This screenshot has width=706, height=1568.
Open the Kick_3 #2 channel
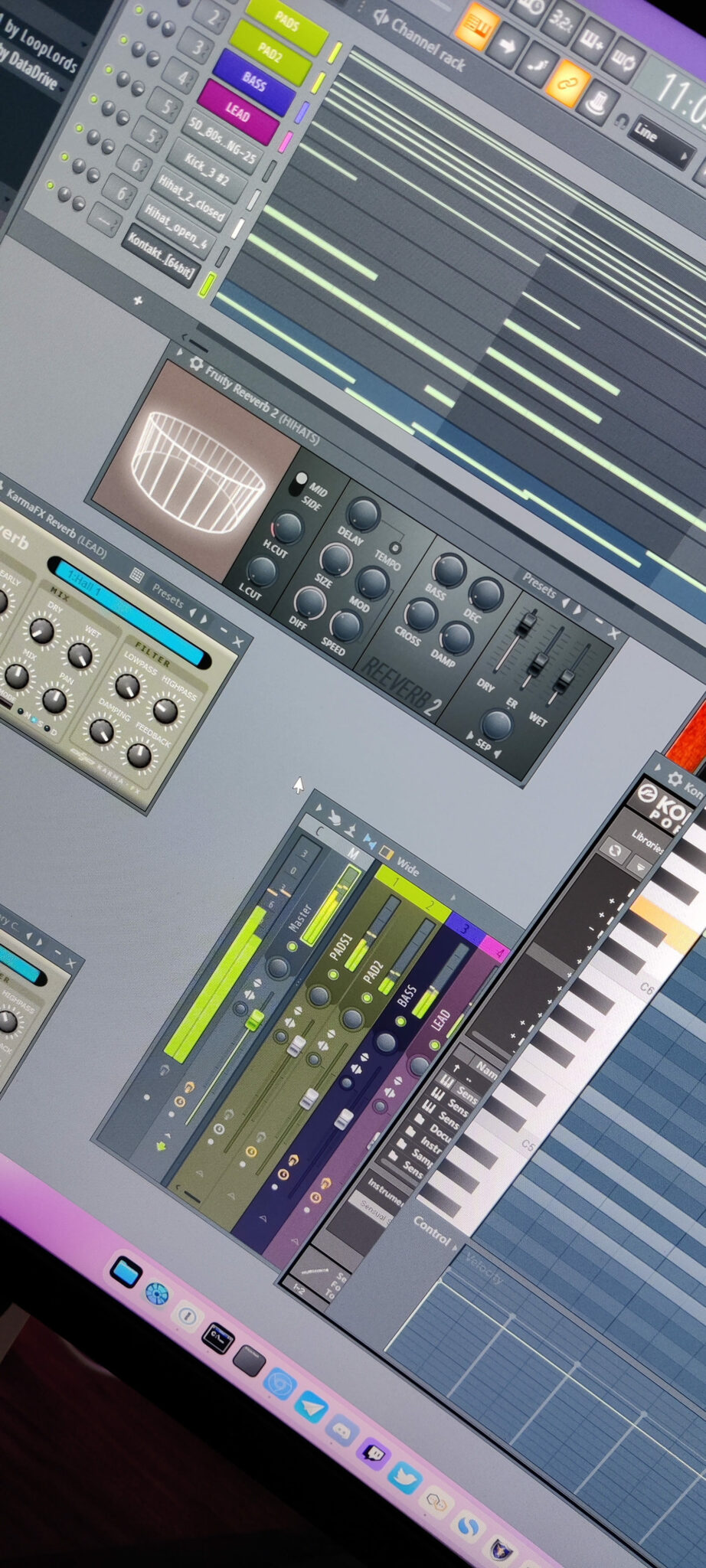207,171
